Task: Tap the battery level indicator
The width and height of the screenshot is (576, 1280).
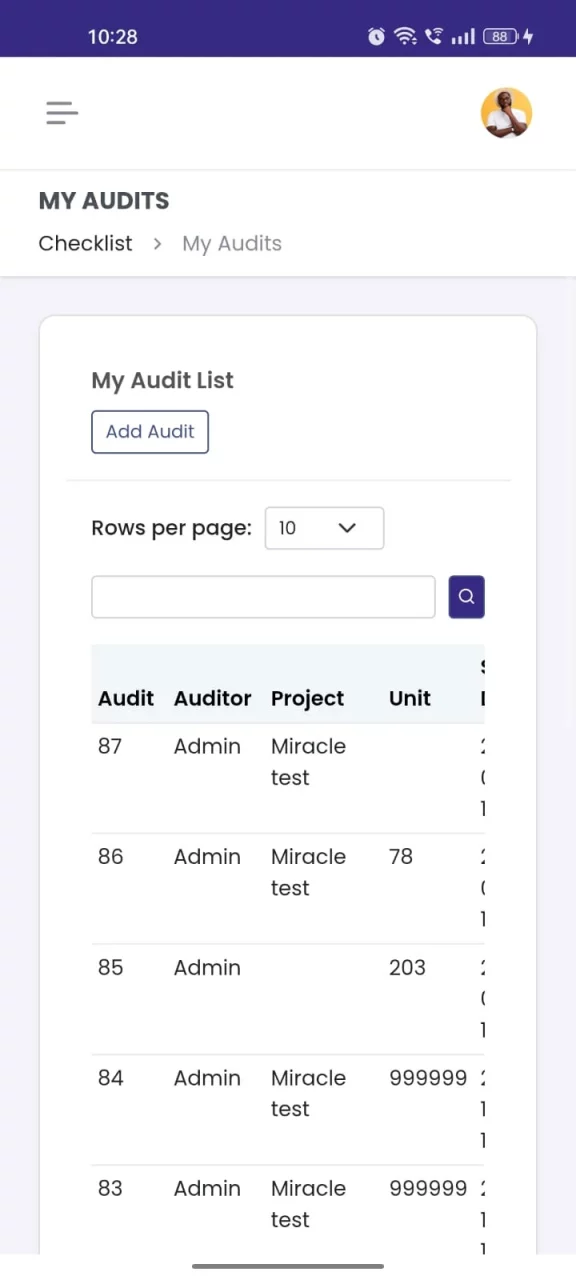Action: coord(500,37)
